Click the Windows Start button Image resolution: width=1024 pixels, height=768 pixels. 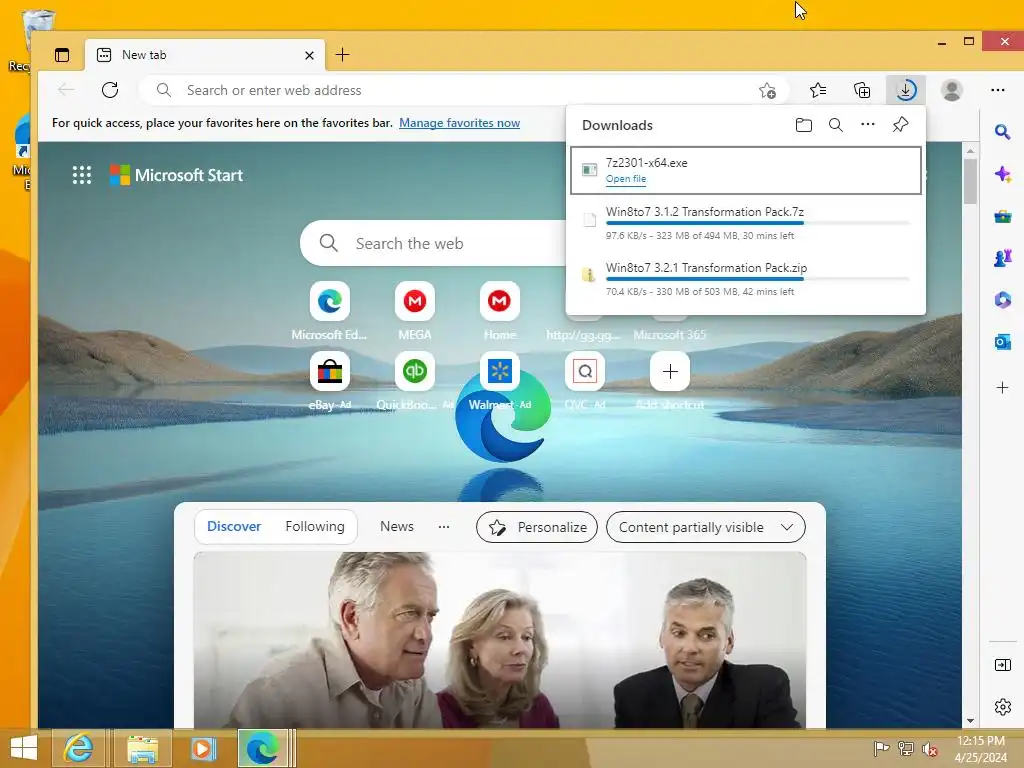click(24, 748)
